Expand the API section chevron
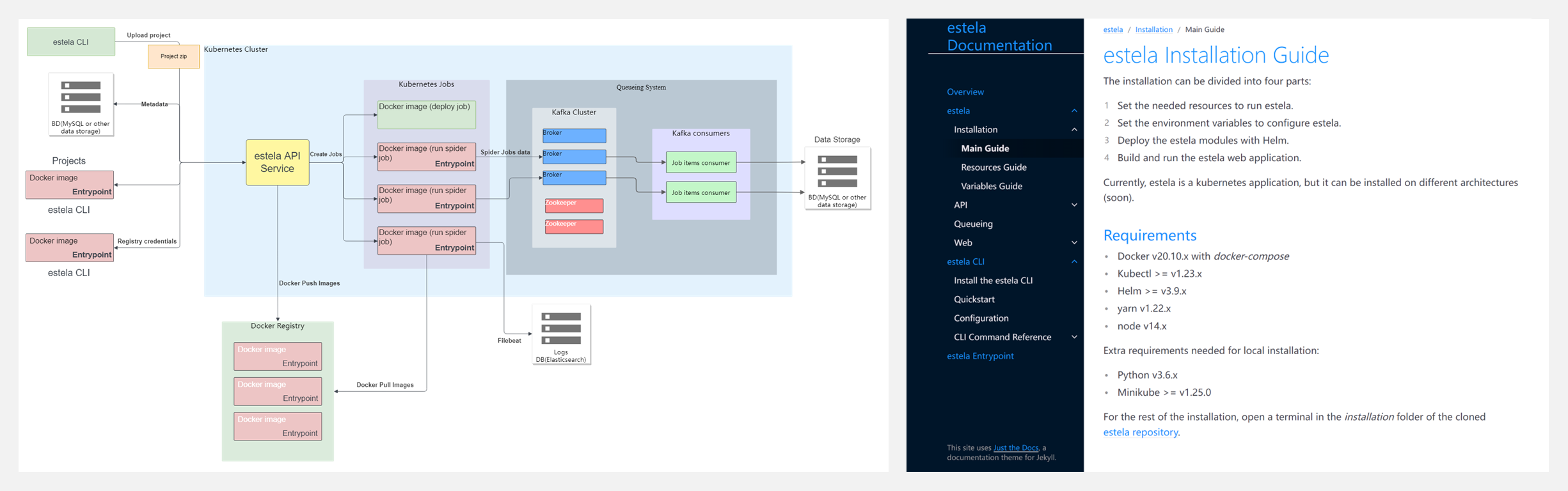The image size is (1568, 491). (1074, 205)
